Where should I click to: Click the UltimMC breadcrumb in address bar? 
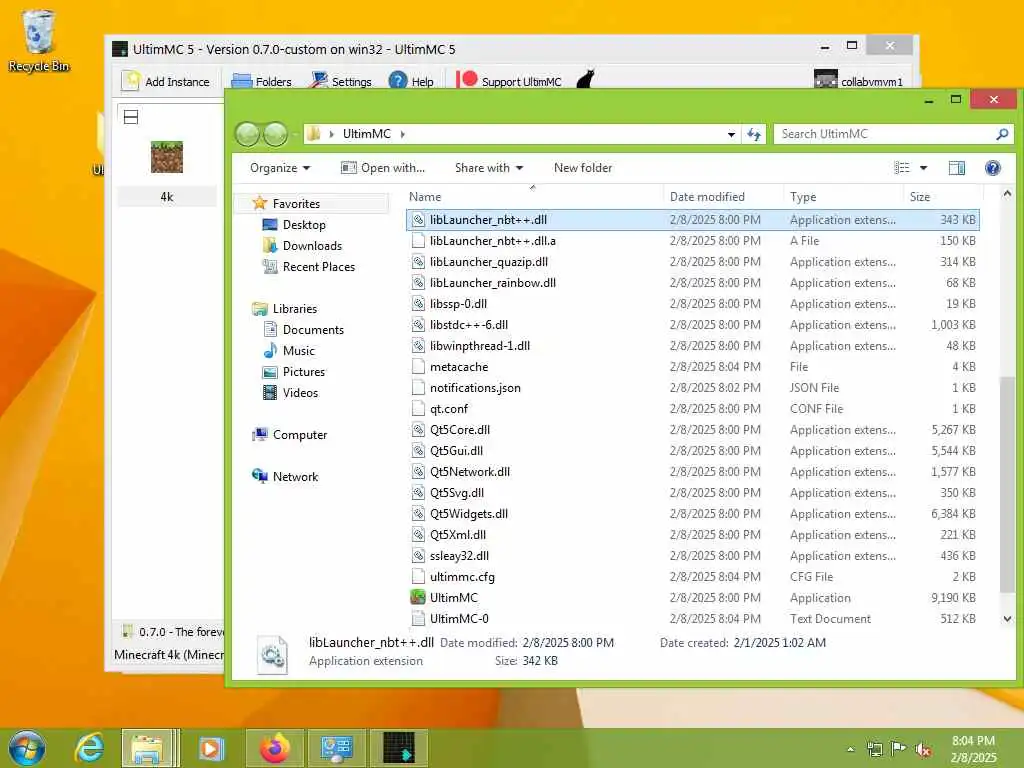[366, 134]
